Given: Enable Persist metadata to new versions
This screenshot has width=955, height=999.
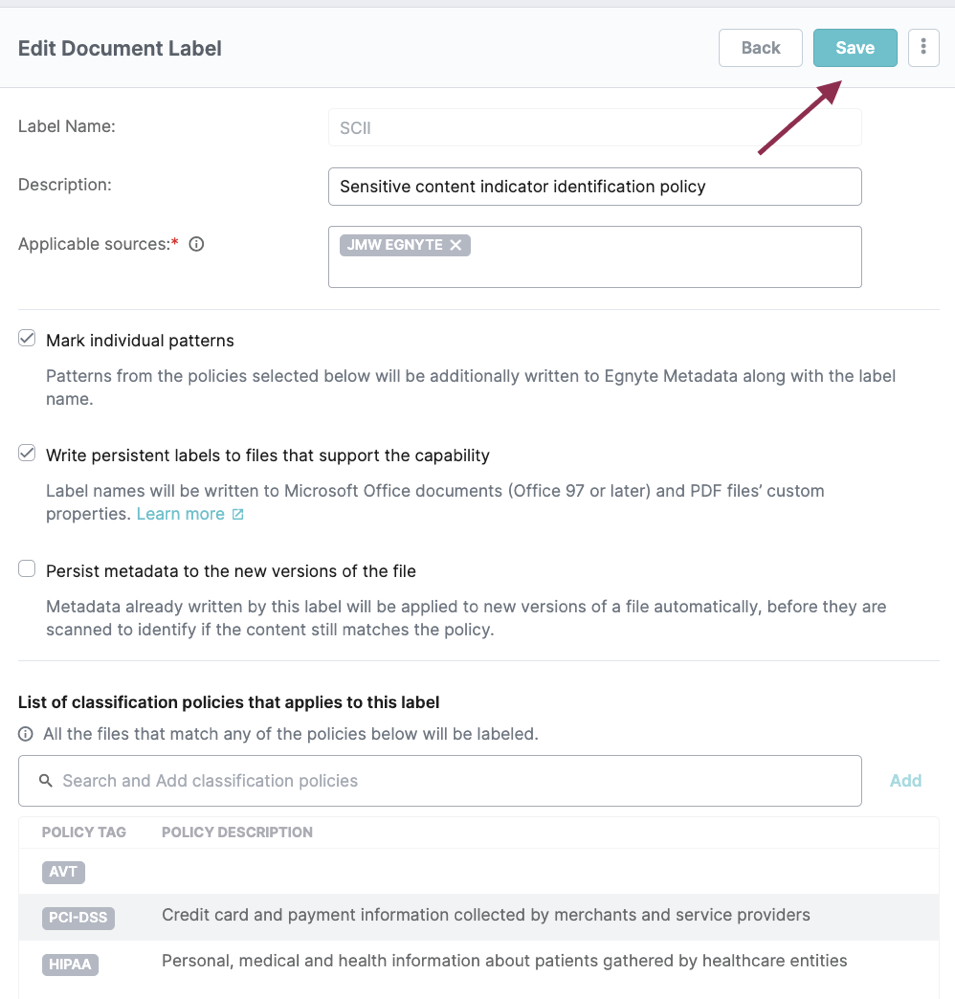Looking at the screenshot, I should 27,570.
